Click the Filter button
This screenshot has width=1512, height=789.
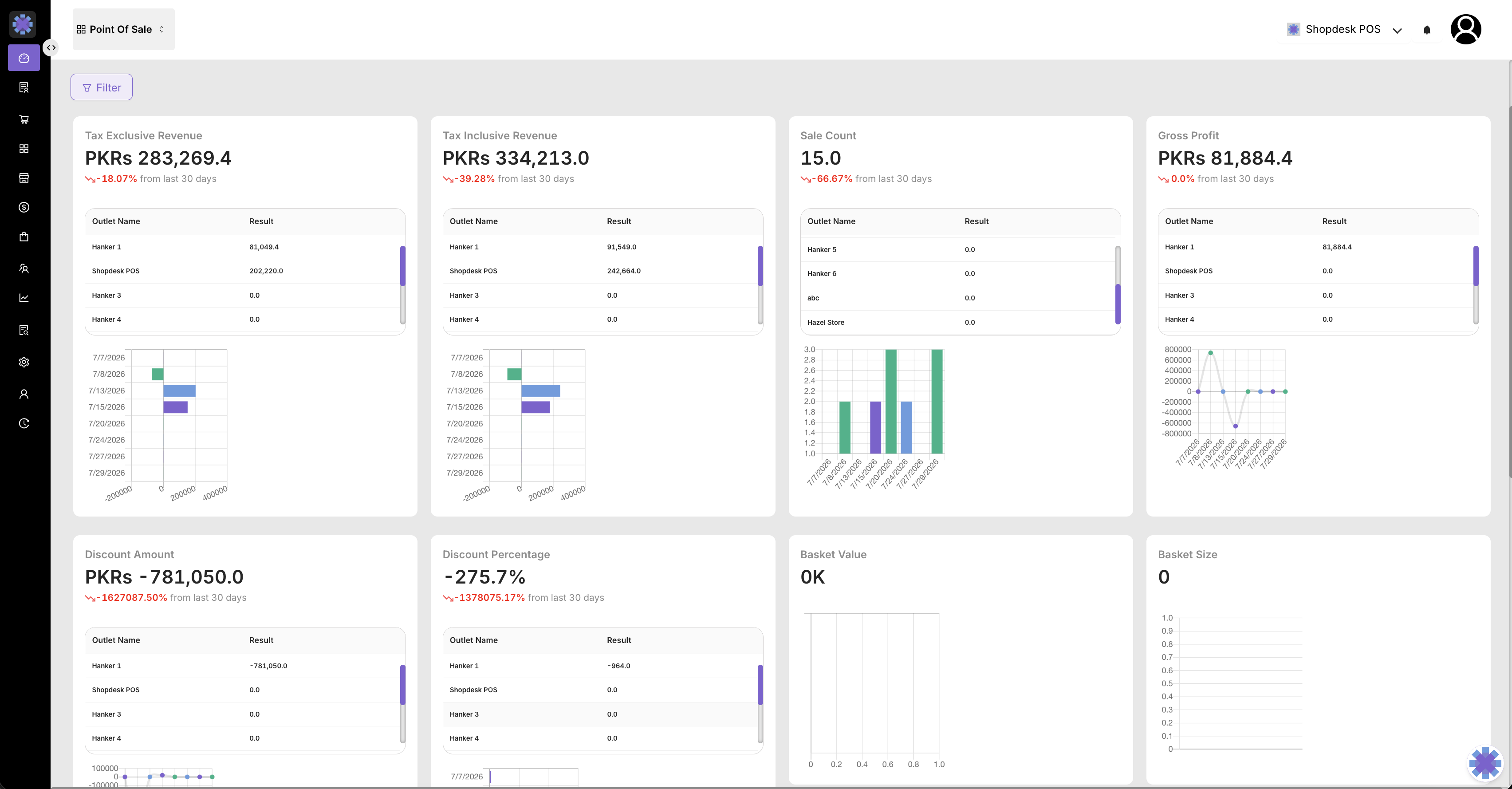click(102, 87)
